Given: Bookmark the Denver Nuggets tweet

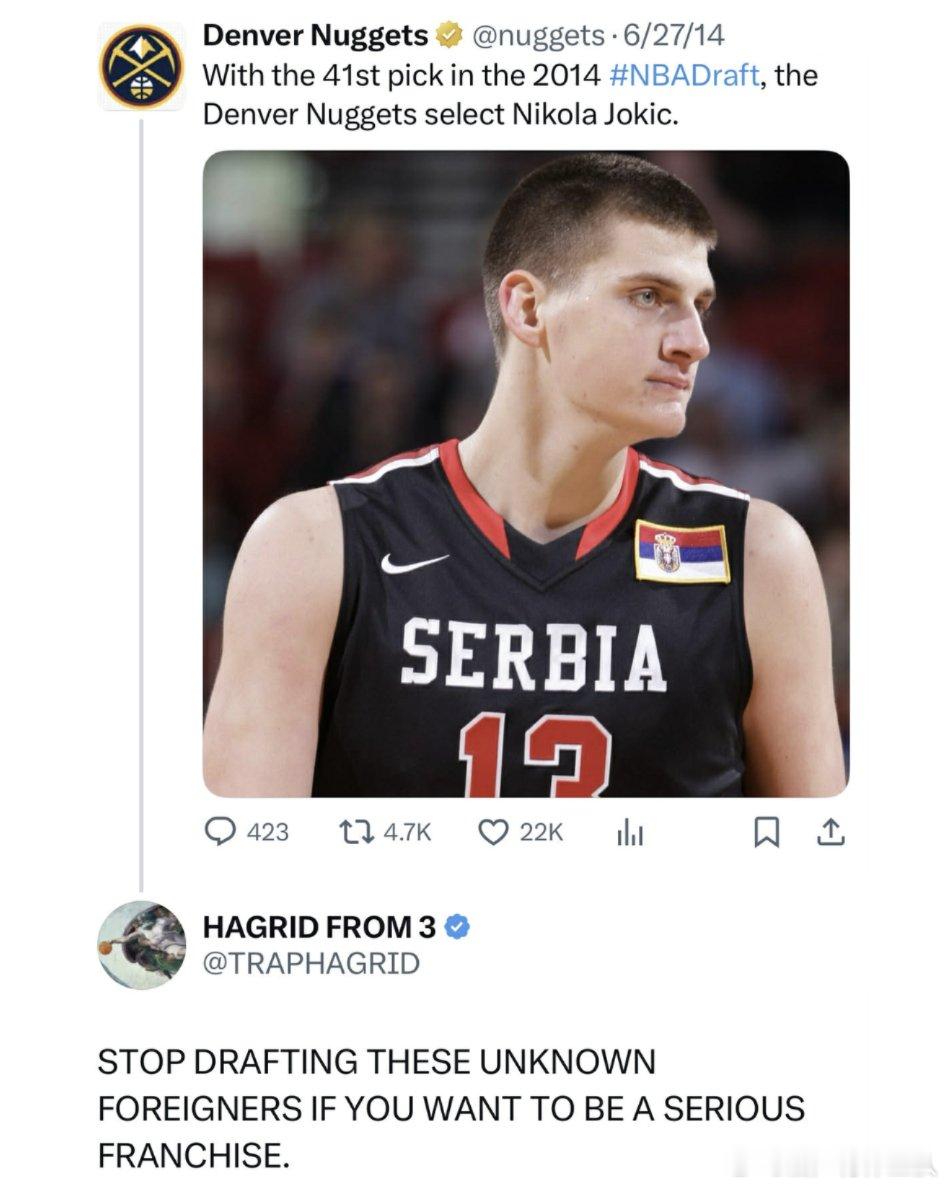Looking at the screenshot, I should [765, 832].
